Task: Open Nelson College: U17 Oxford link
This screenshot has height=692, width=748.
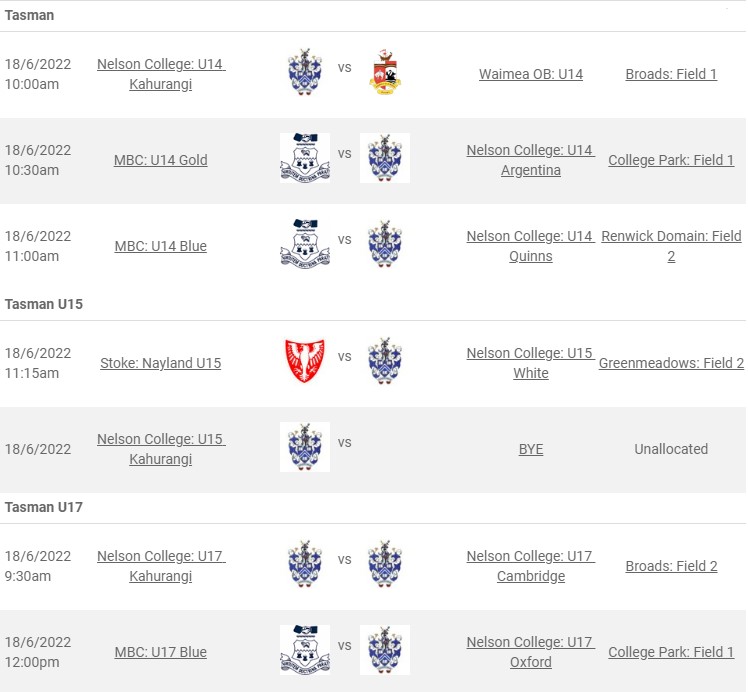Action: (530, 652)
